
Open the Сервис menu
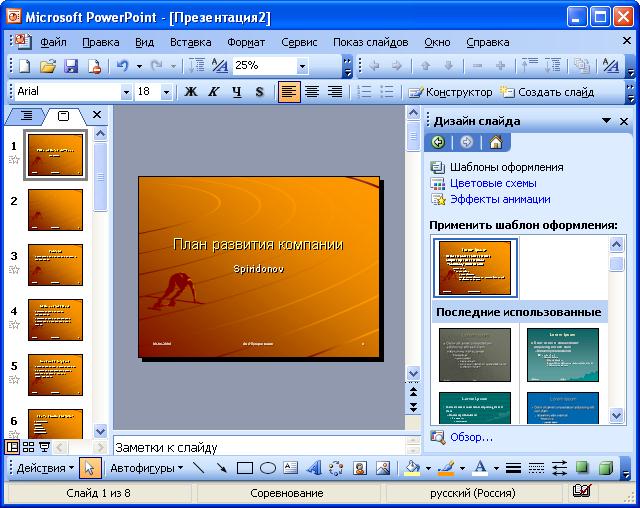(x=299, y=42)
